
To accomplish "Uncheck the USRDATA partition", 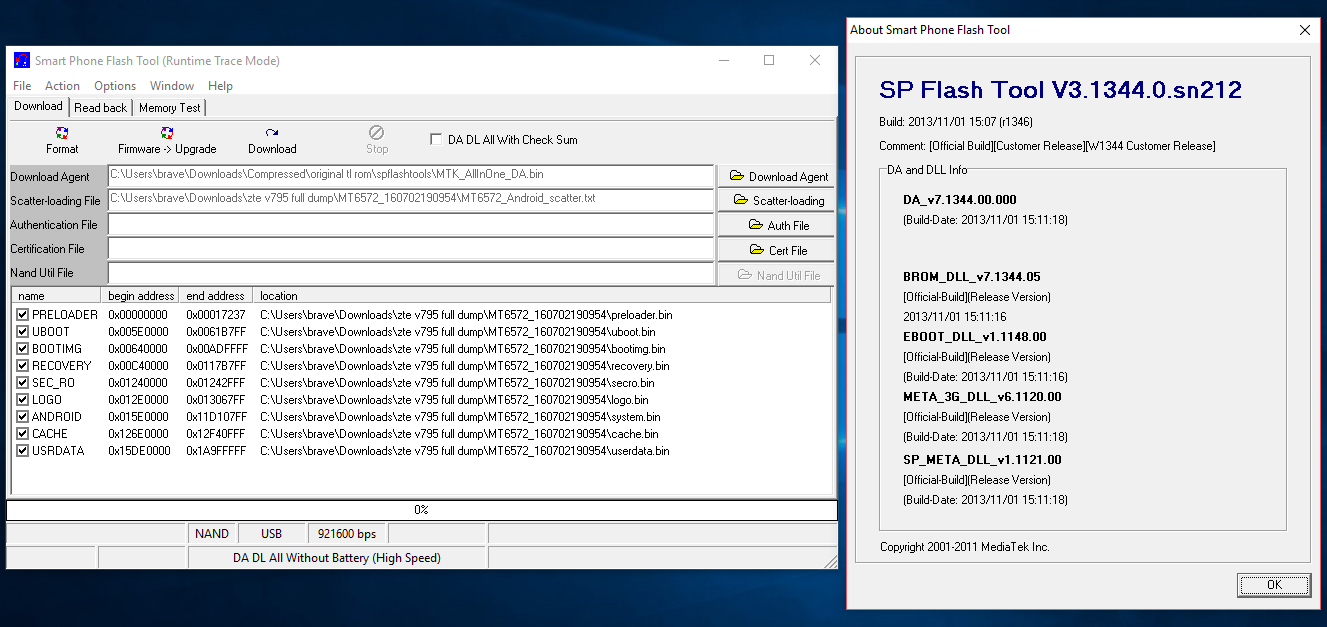I will pos(22,450).
